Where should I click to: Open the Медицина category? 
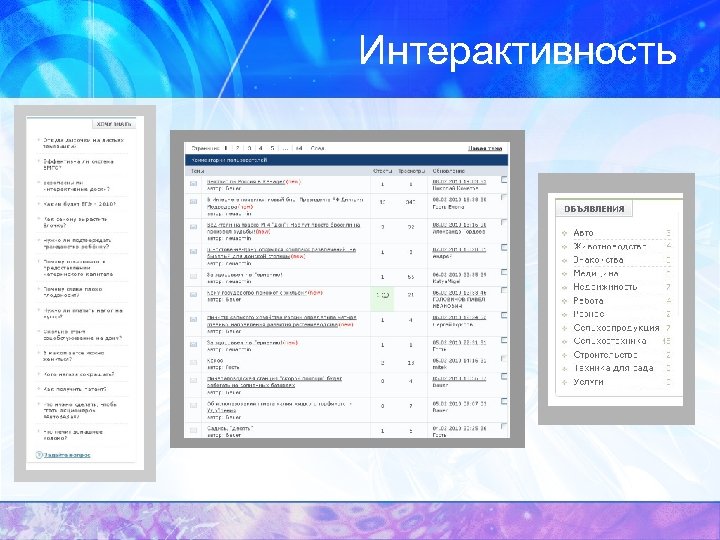596,274
